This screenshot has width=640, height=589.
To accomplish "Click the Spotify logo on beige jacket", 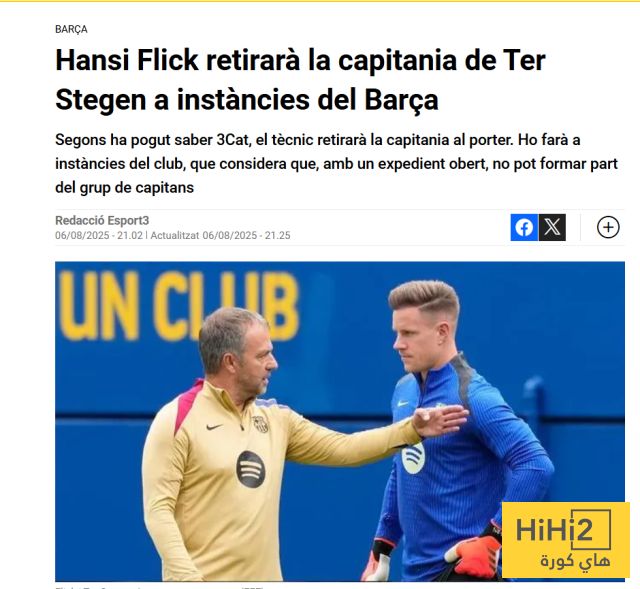I will pyautogui.click(x=251, y=469).
